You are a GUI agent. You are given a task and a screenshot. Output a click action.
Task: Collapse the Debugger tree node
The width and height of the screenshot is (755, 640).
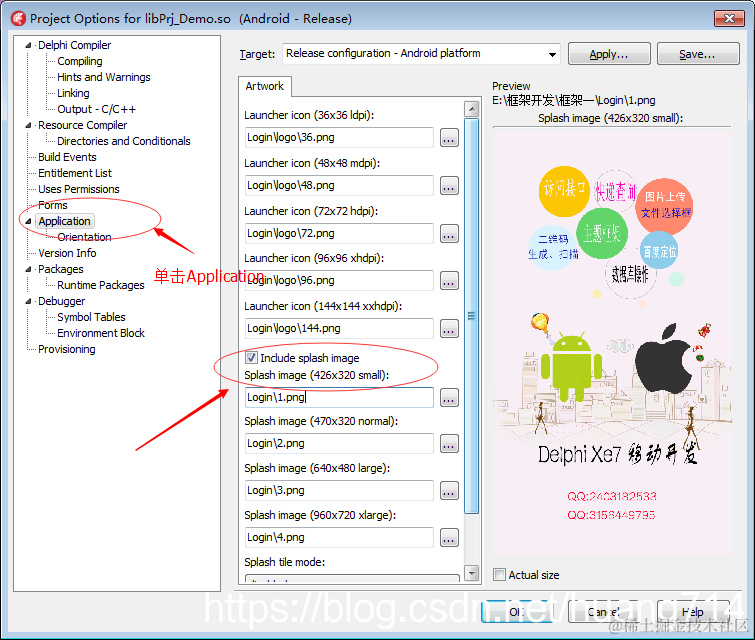pyautogui.click(x=28, y=301)
